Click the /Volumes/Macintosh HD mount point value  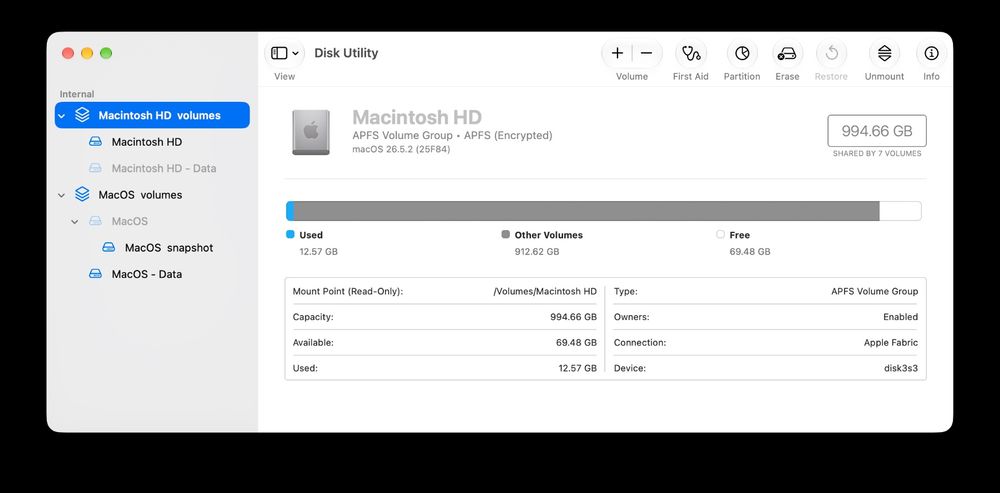click(x=545, y=291)
